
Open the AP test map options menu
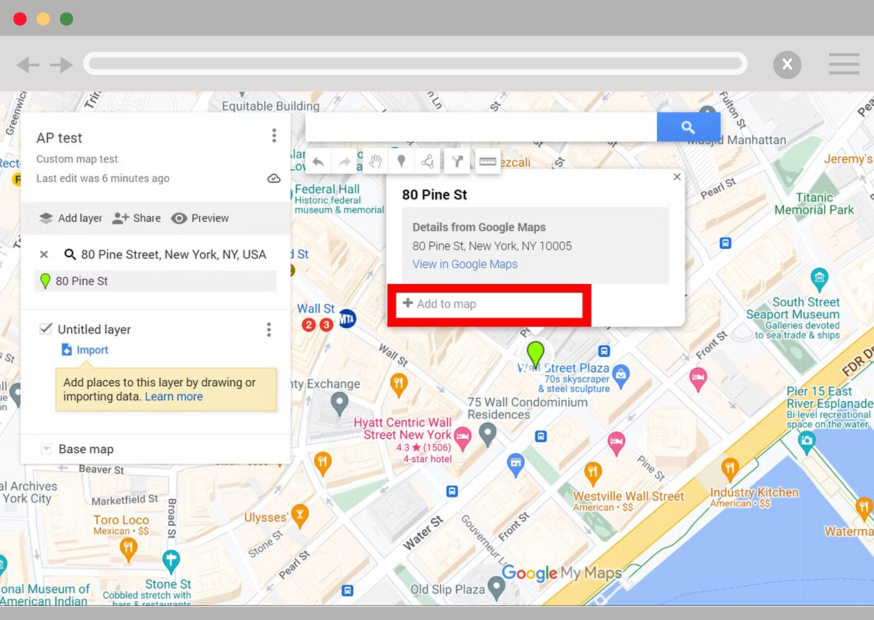coord(274,136)
